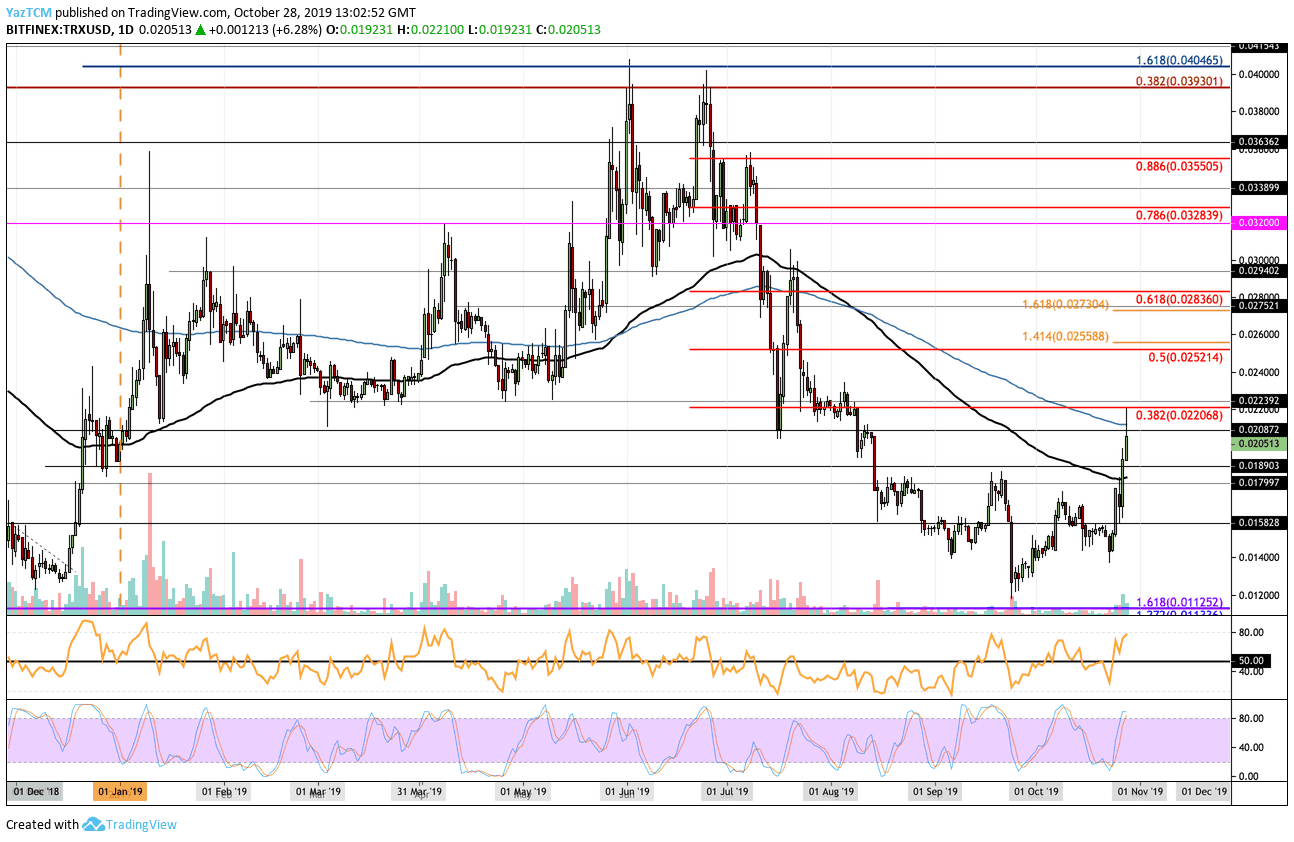The image size is (1294, 842).
Task: Open the TradingView link in footer
Action: tap(143, 825)
